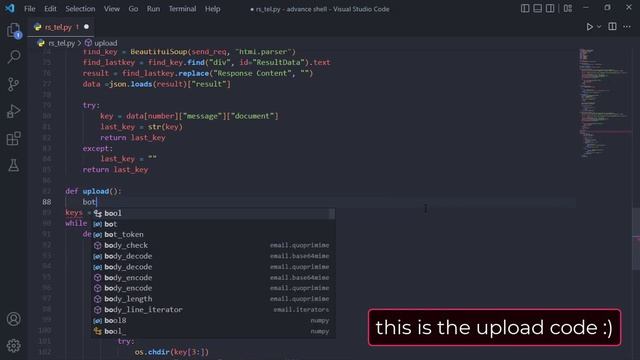Image resolution: width=640 pixels, height=360 pixels.
Task: Select the body_length suggestion
Action: click(x=212, y=299)
